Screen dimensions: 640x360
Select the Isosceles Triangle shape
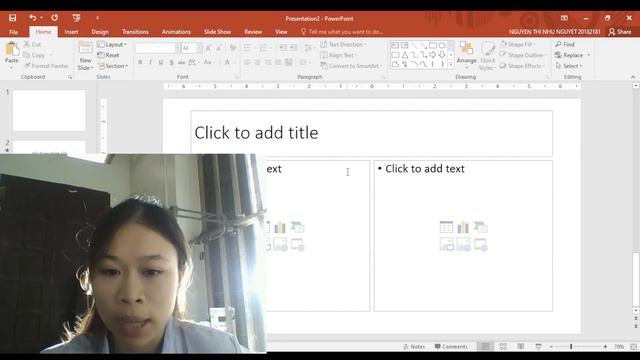[404, 55]
